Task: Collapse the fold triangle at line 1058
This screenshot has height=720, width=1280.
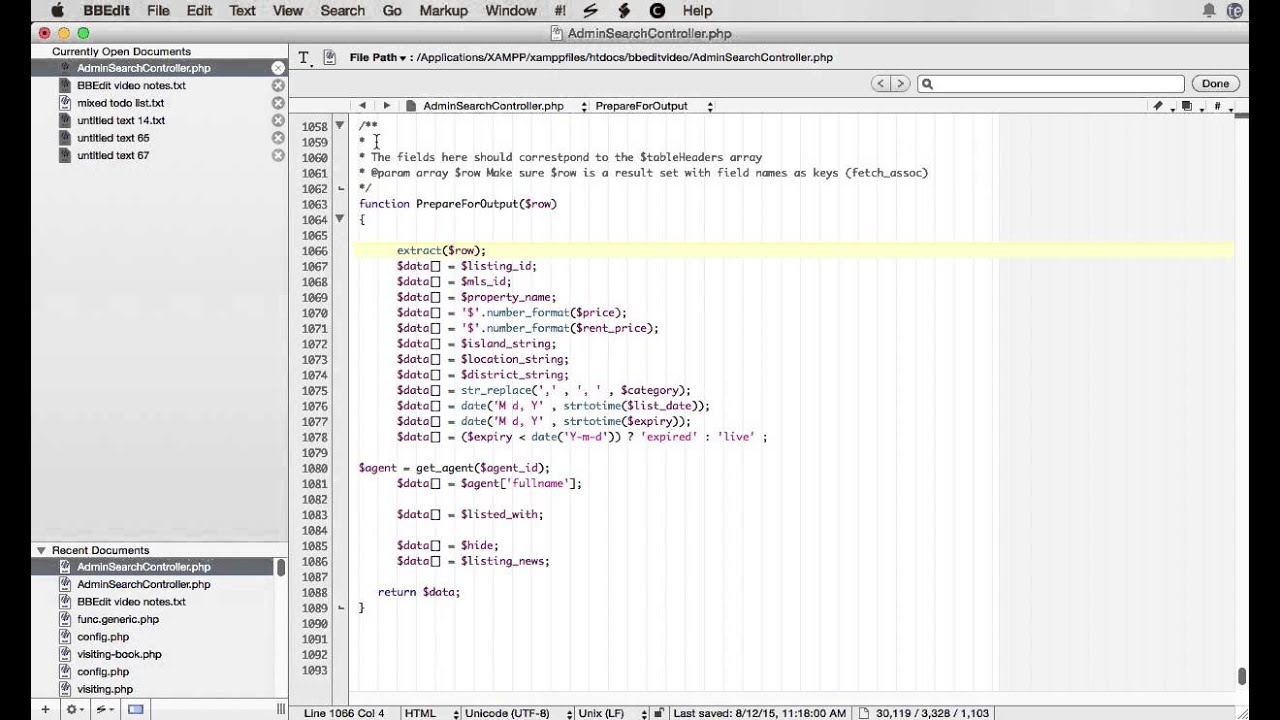Action: pos(340,126)
